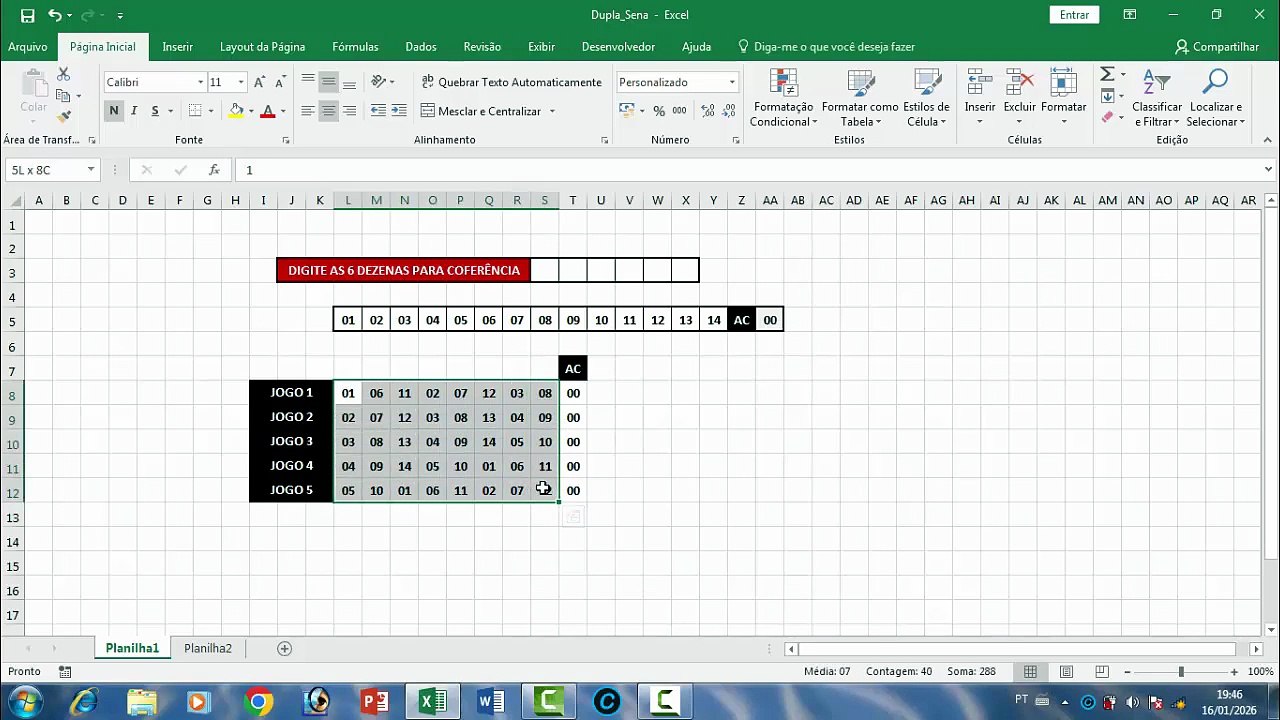Screen dimensions: 1280x720
Task: Activate the Format Painter brush
Action: 64,117
